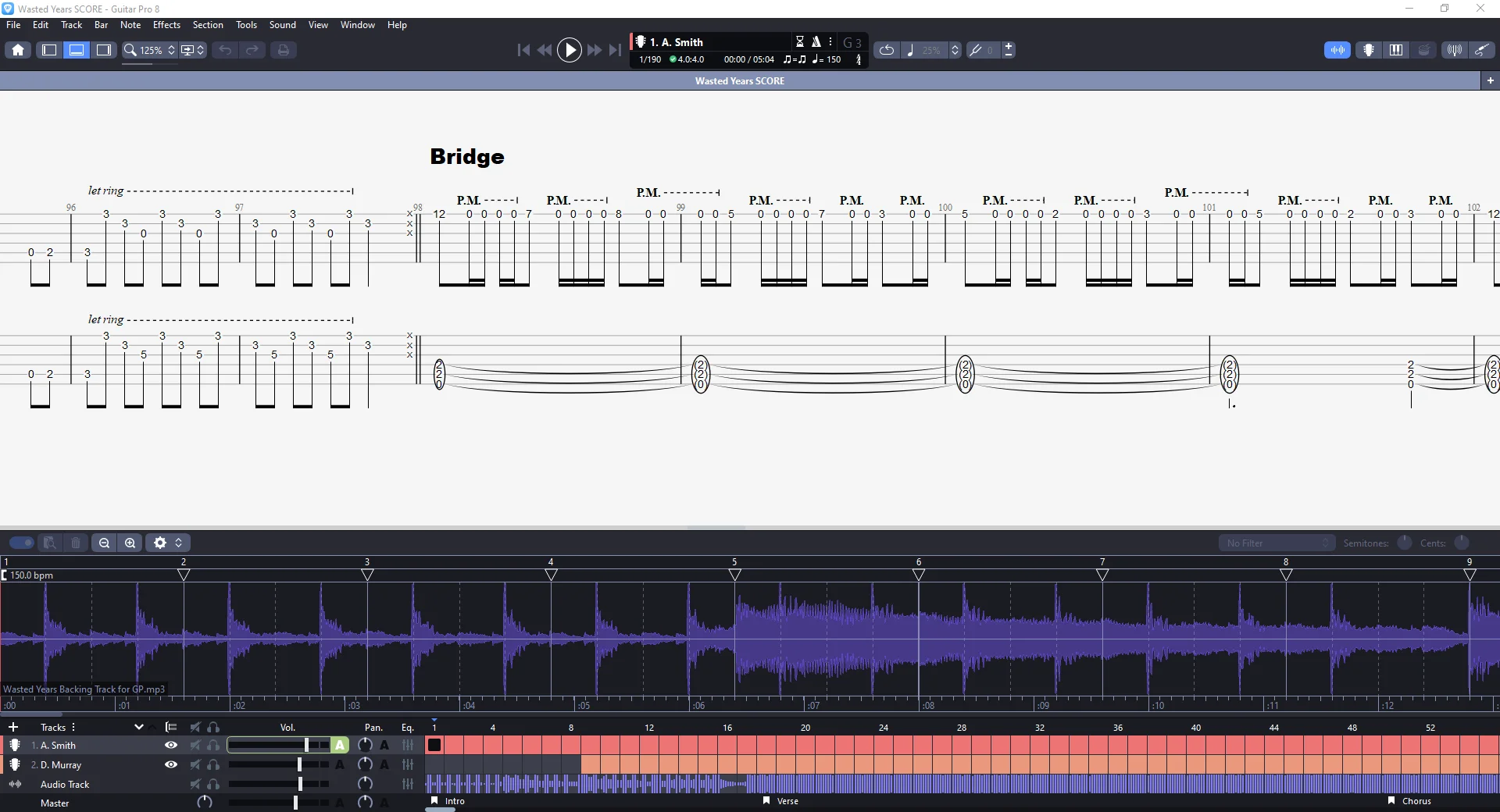Screen dimensions: 1500x812
Task: Enable the count-in hourglass icon
Action: pos(800,41)
